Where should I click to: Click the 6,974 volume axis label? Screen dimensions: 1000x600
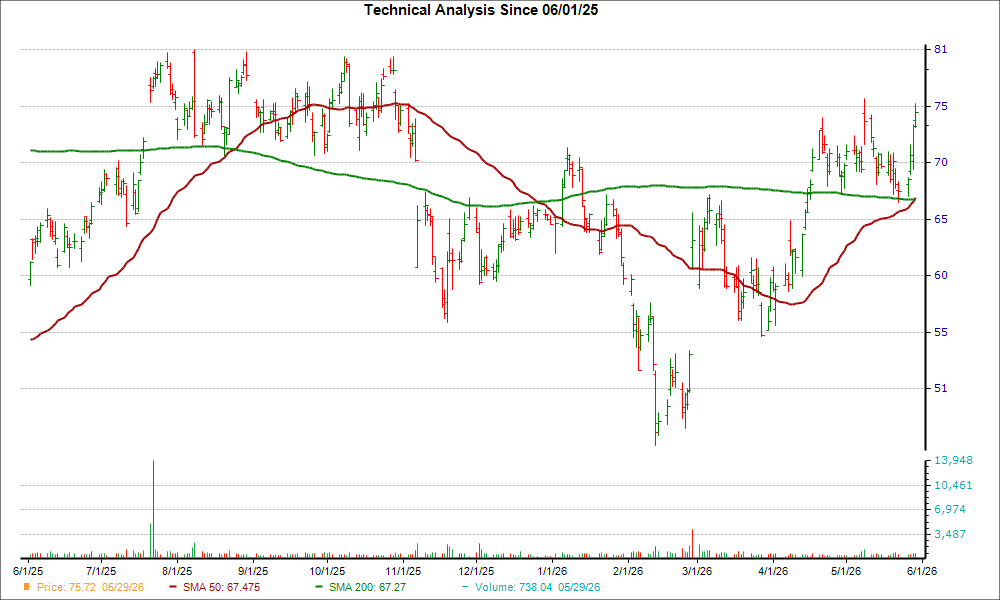pyautogui.click(x=950, y=509)
